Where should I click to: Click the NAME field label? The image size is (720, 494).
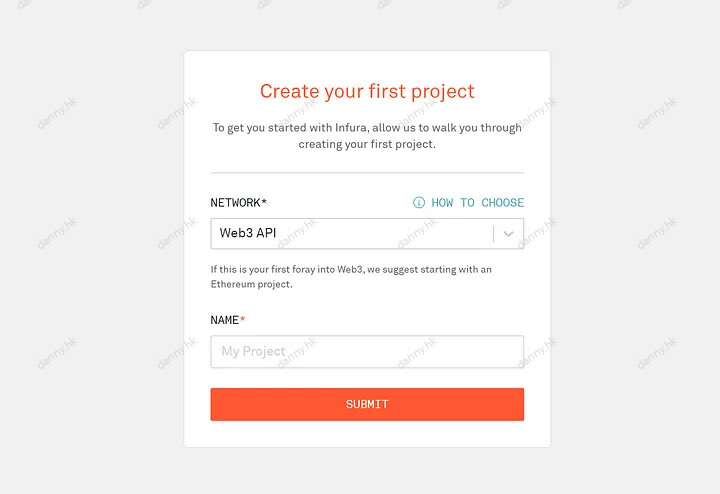(x=225, y=320)
